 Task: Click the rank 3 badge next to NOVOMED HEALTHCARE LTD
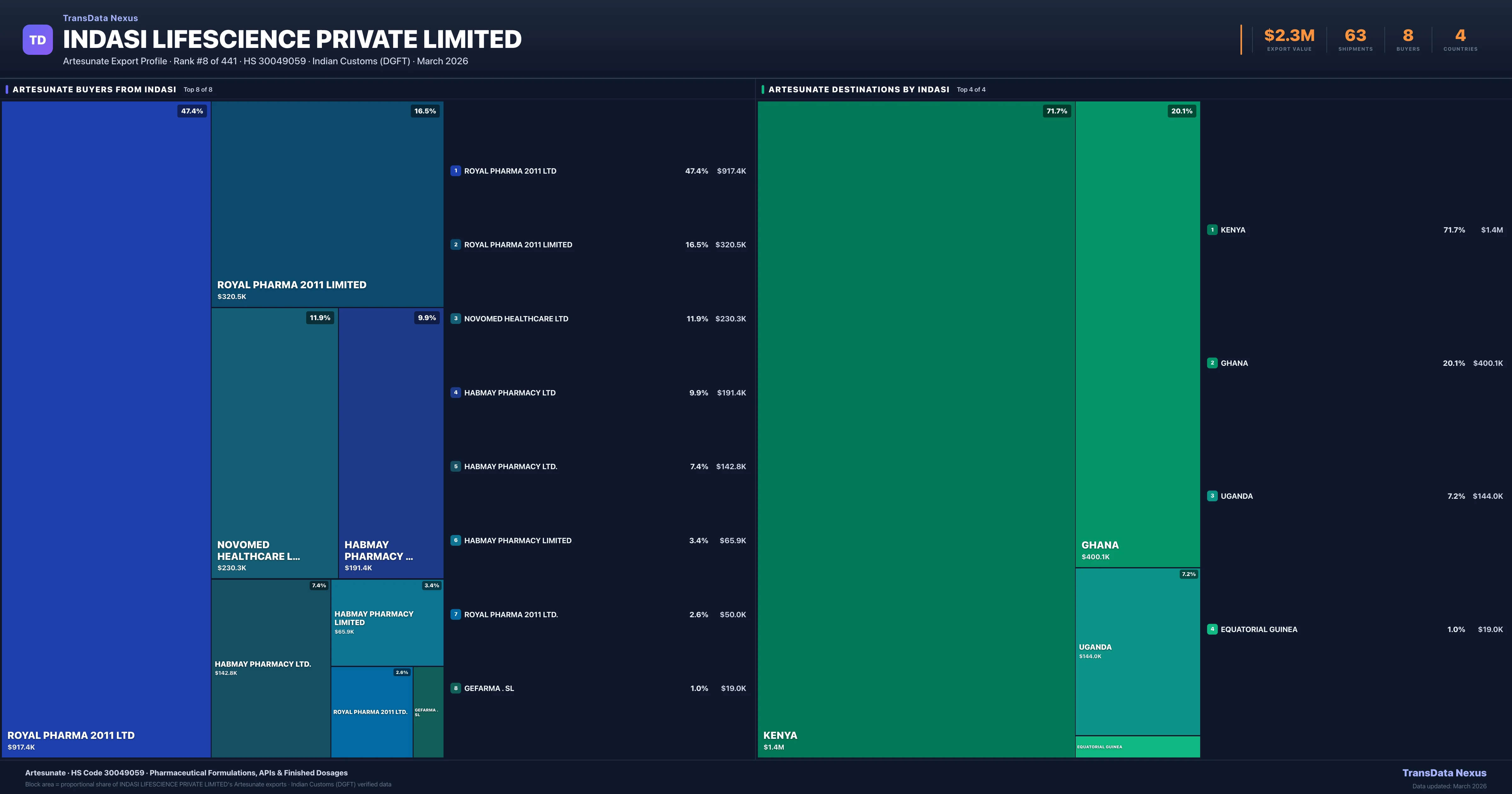point(456,318)
